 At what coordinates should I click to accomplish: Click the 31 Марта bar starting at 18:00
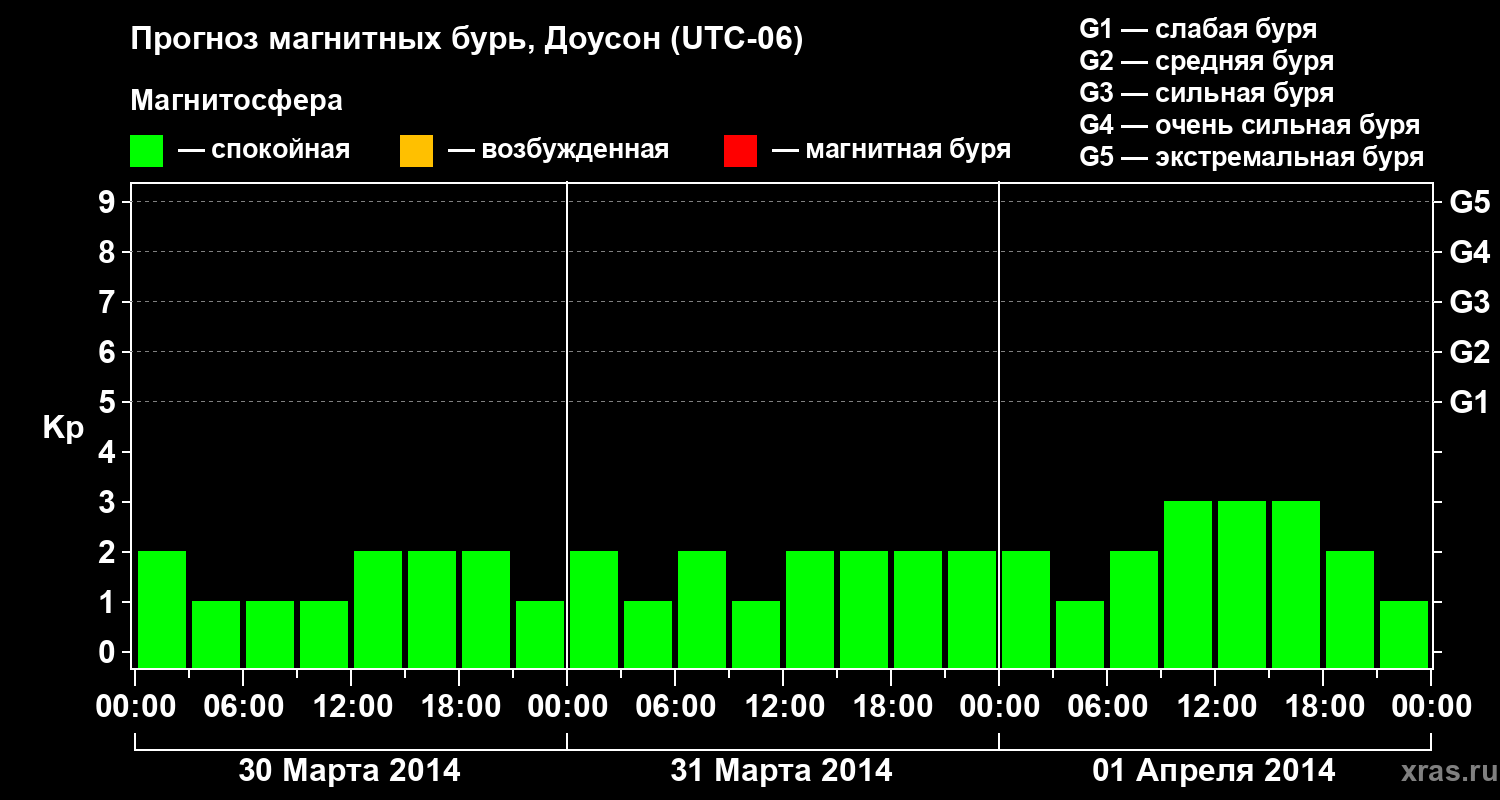pos(918,609)
